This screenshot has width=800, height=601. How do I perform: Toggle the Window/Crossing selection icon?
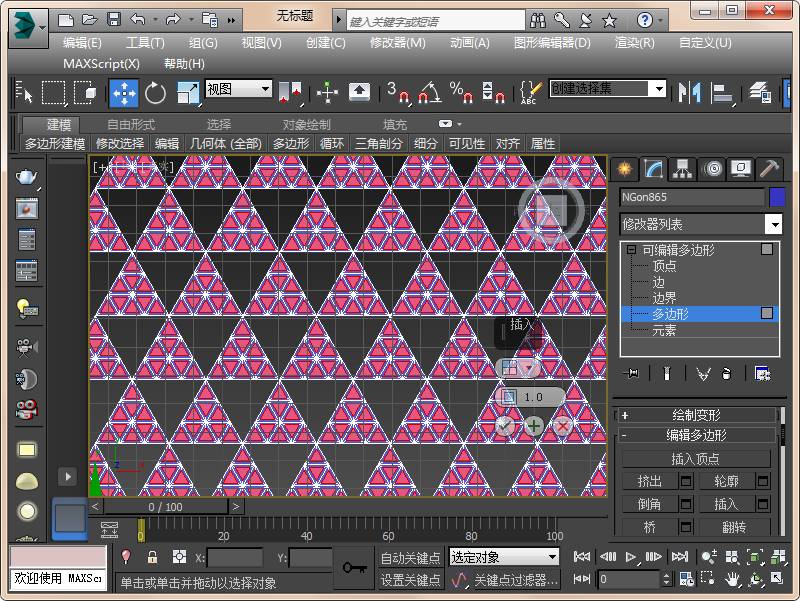pyautogui.click(x=85, y=93)
